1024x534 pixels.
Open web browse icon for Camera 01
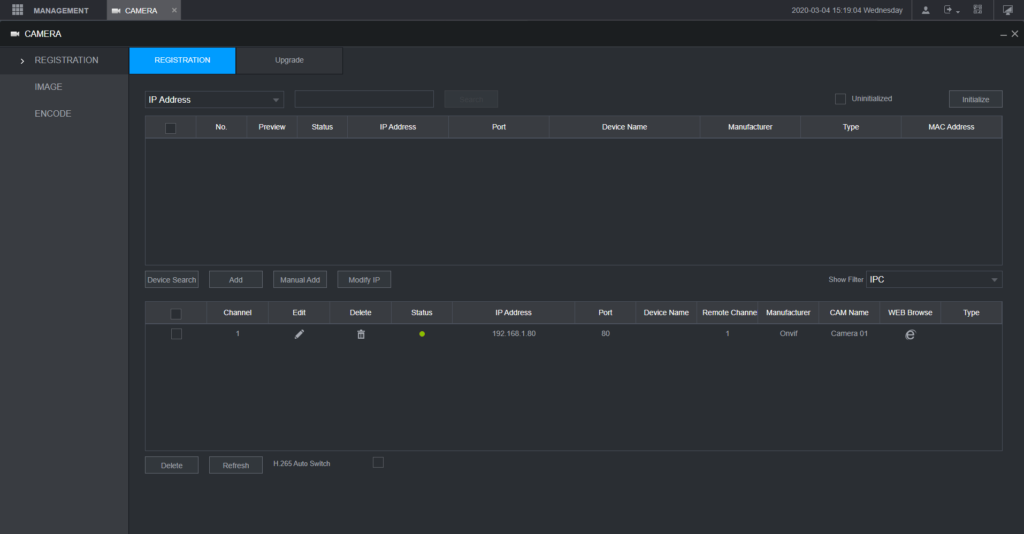(910, 334)
